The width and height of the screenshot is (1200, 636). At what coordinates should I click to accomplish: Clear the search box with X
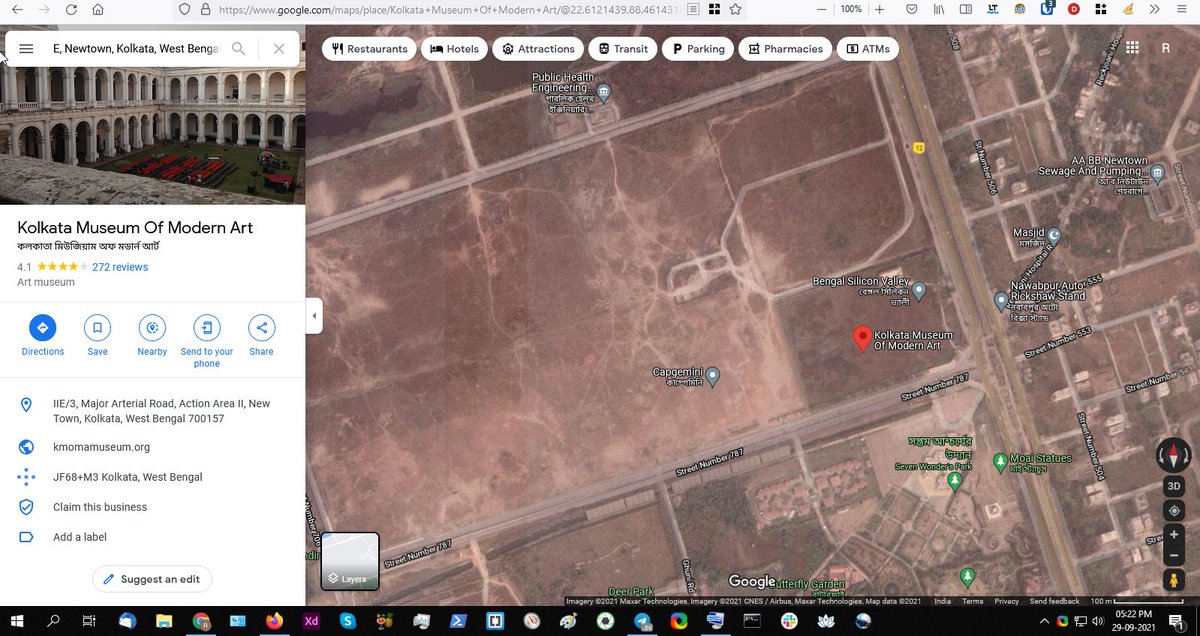point(279,48)
